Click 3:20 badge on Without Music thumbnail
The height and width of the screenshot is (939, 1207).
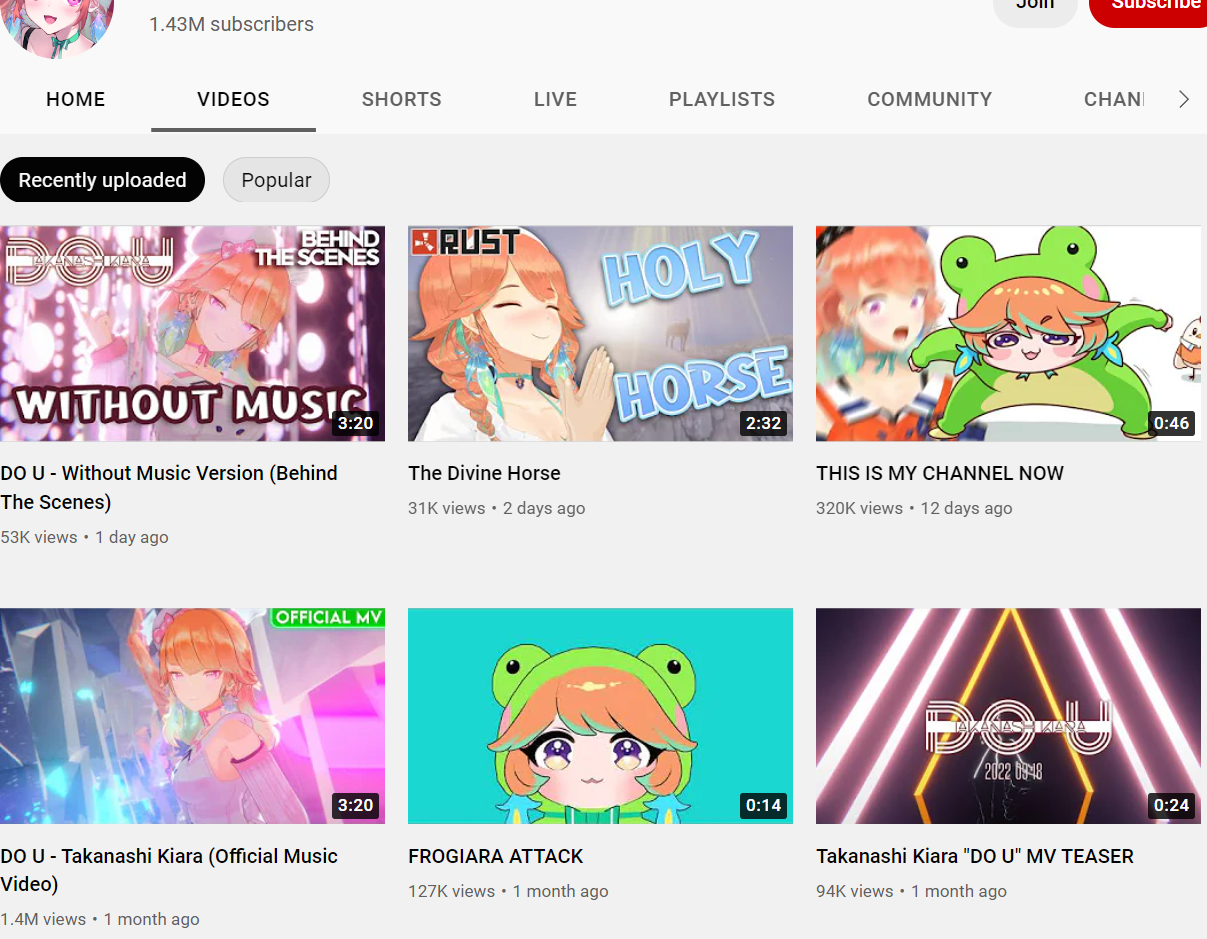click(355, 423)
